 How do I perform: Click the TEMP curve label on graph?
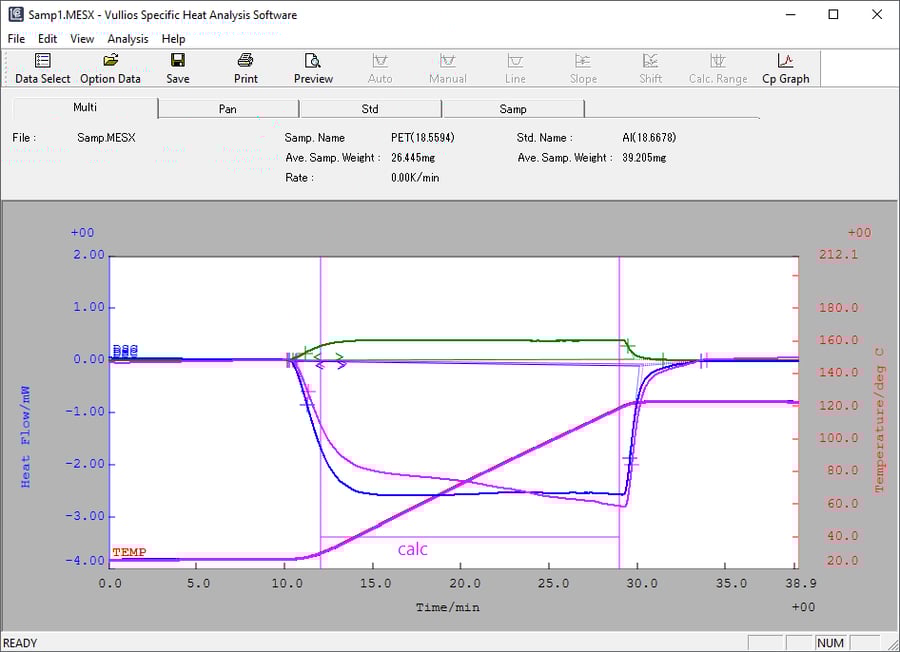pyautogui.click(x=129, y=552)
